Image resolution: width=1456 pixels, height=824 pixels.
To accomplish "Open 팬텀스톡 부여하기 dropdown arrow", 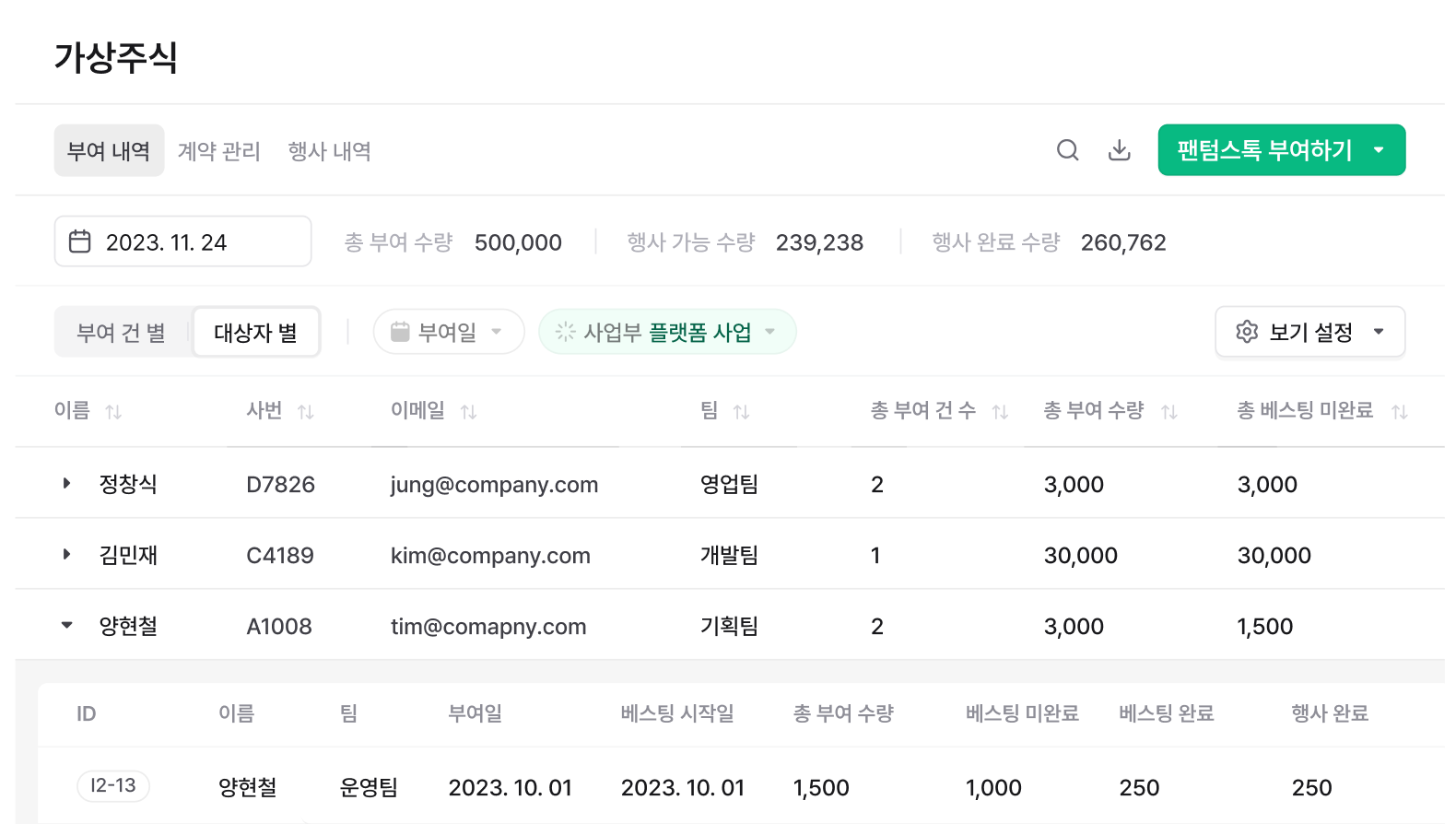I will pyautogui.click(x=1379, y=150).
